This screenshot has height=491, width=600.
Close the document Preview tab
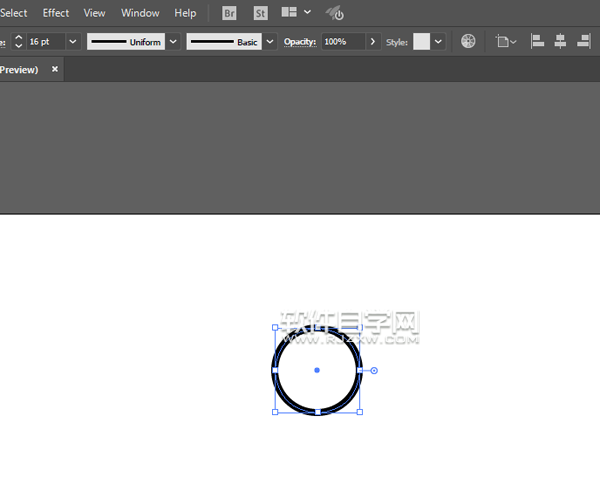tap(55, 69)
